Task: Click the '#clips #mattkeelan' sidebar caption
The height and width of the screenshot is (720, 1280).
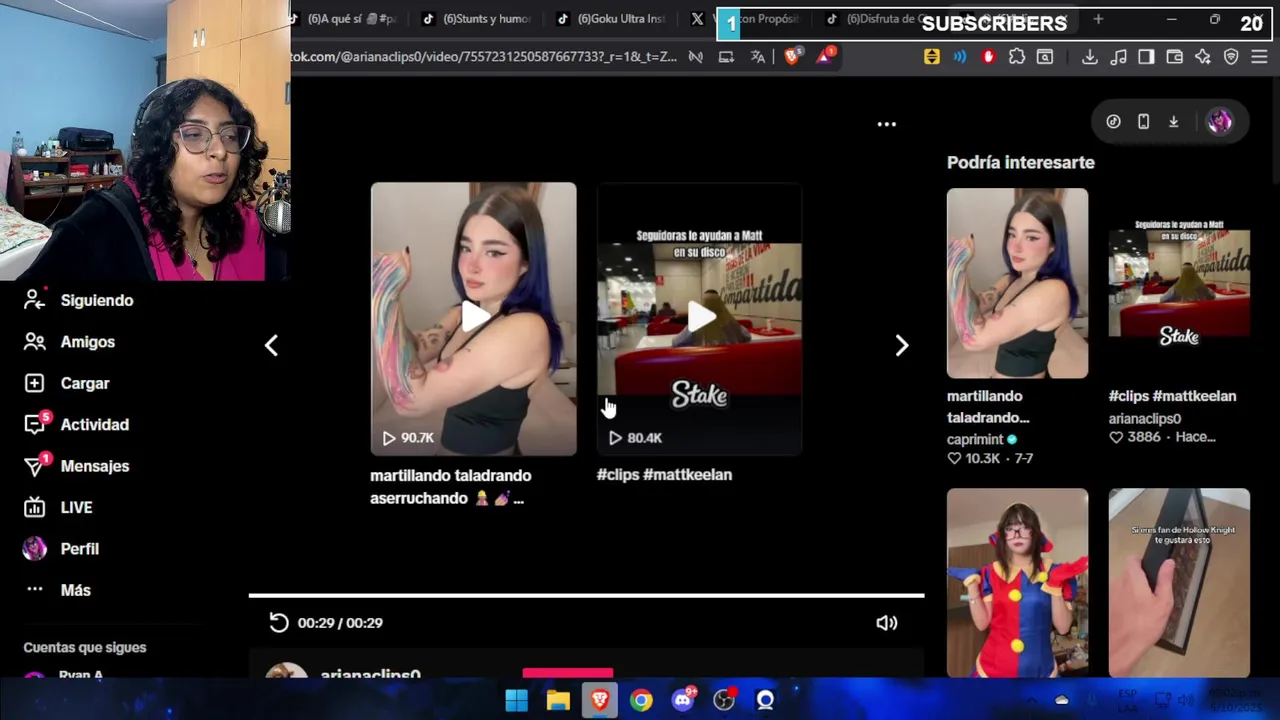Action: tap(1172, 396)
